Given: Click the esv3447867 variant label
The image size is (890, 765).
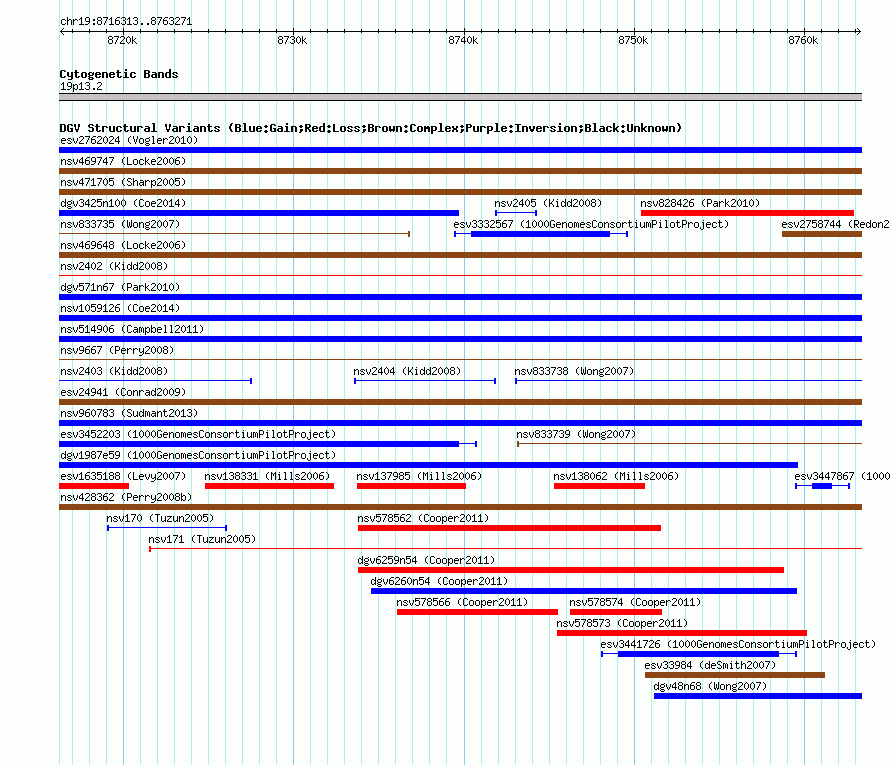Looking at the screenshot, I should coord(842,476).
